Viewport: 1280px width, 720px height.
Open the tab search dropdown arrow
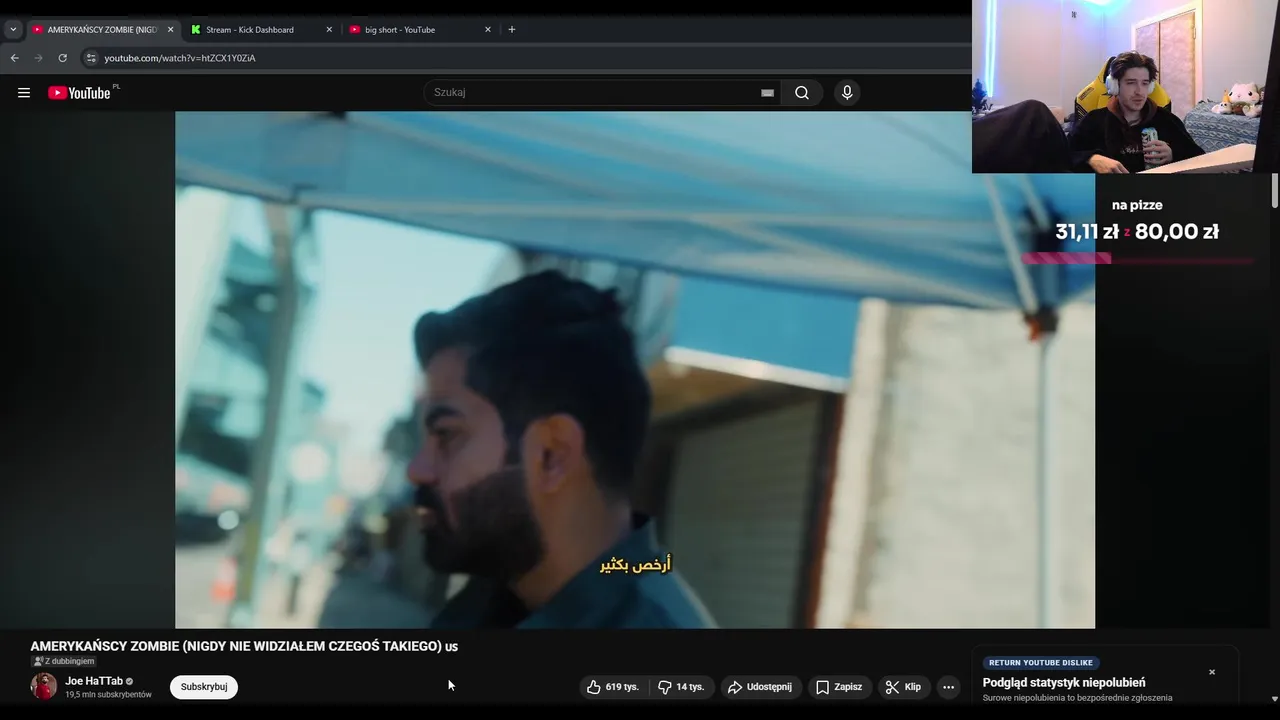(13, 30)
